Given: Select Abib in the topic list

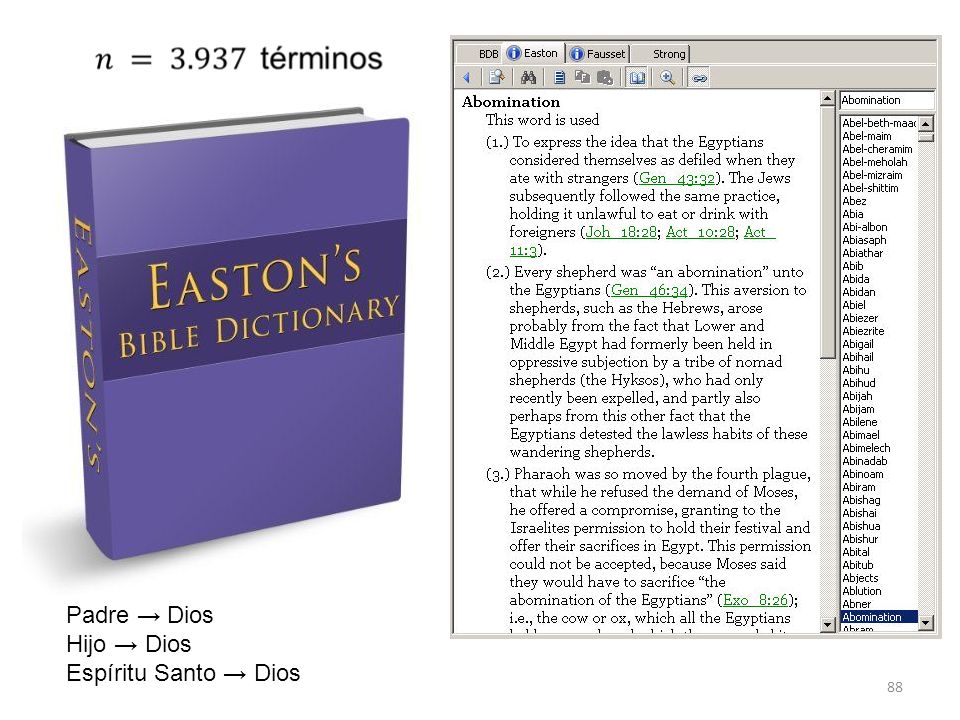Looking at the screenshot, I should point(852,266).
